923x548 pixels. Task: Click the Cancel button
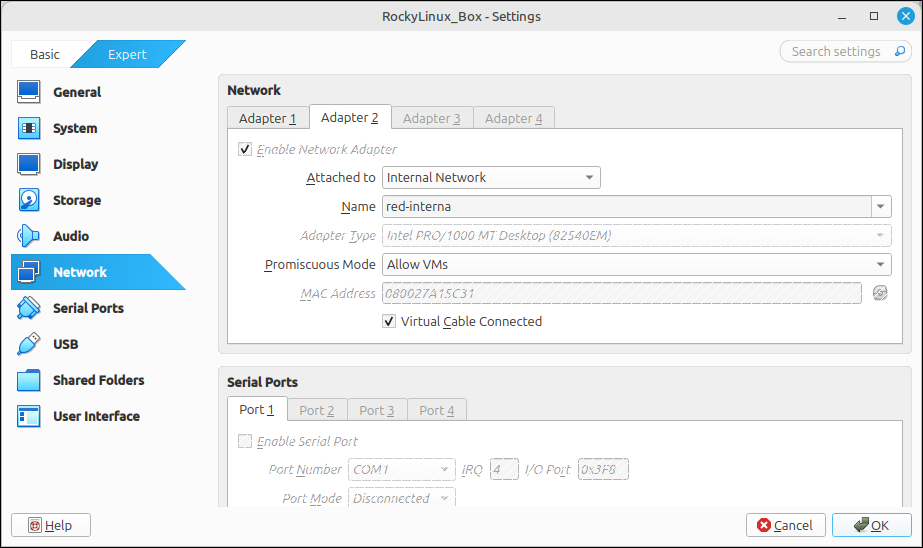click(785, 525)
